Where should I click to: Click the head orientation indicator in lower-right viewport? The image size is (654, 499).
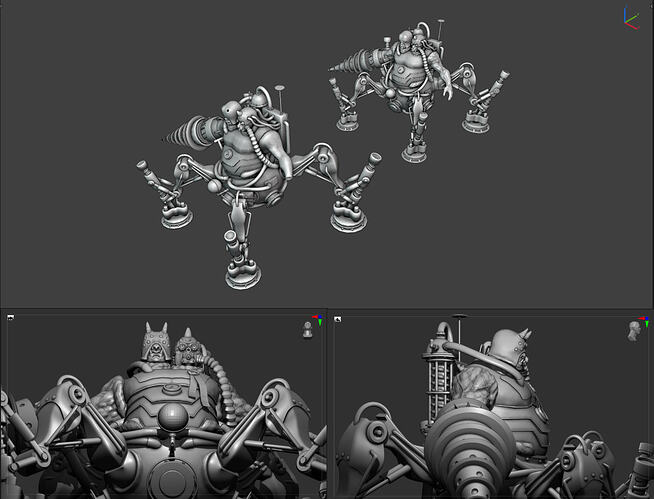(x=634, y=331)
